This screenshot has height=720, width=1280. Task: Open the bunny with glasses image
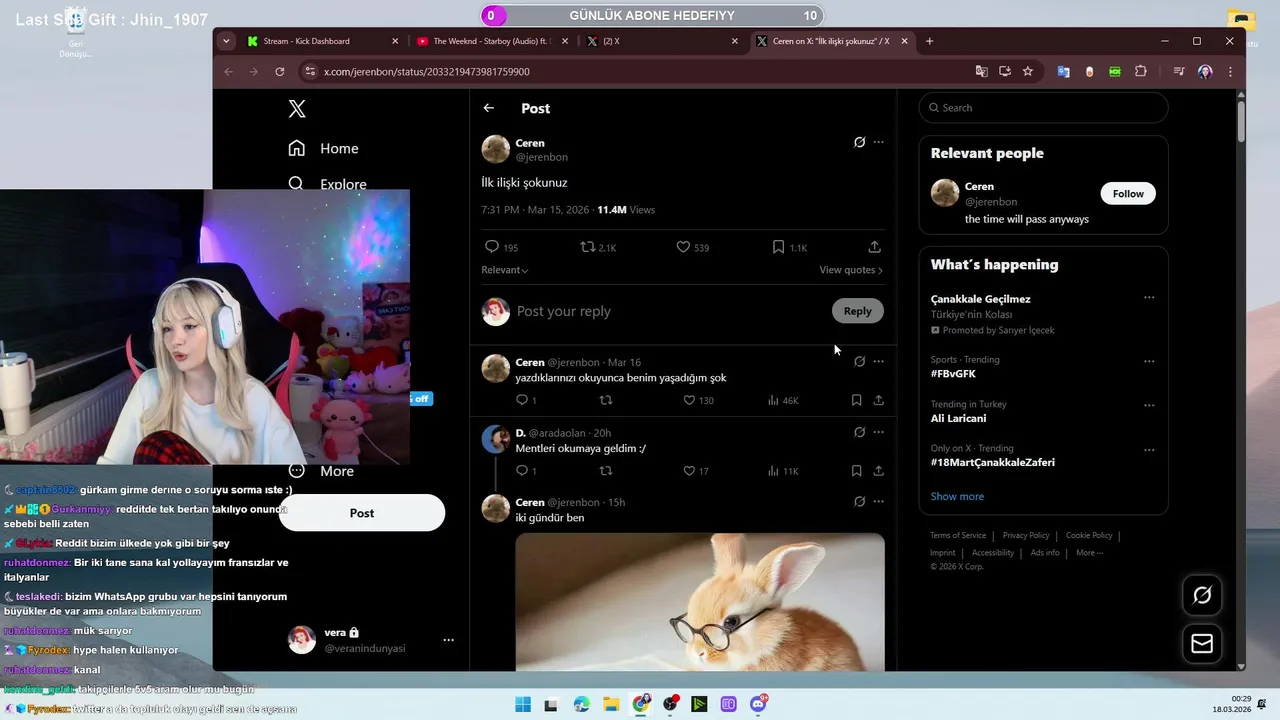(700, 602)
